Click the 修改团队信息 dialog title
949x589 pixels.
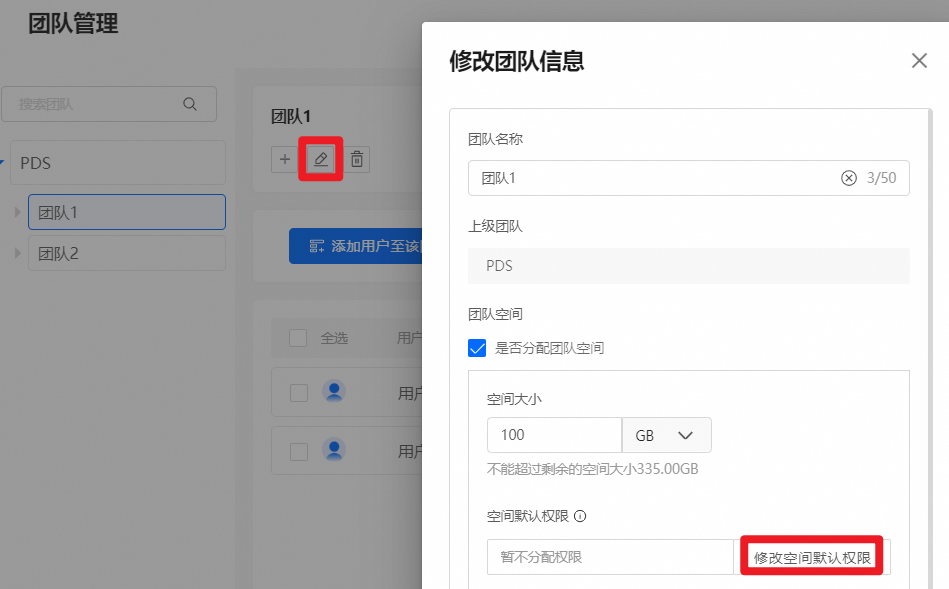516,61
